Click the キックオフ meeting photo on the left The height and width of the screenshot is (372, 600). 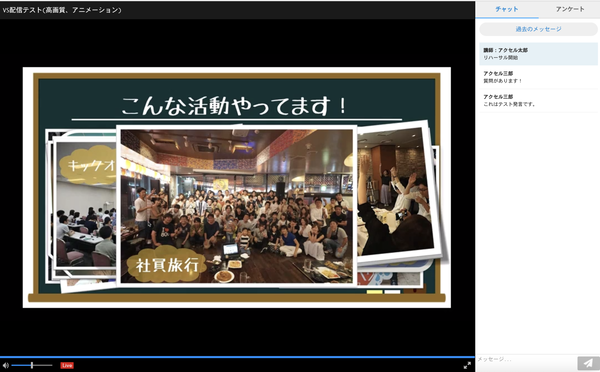click(85, 204)
